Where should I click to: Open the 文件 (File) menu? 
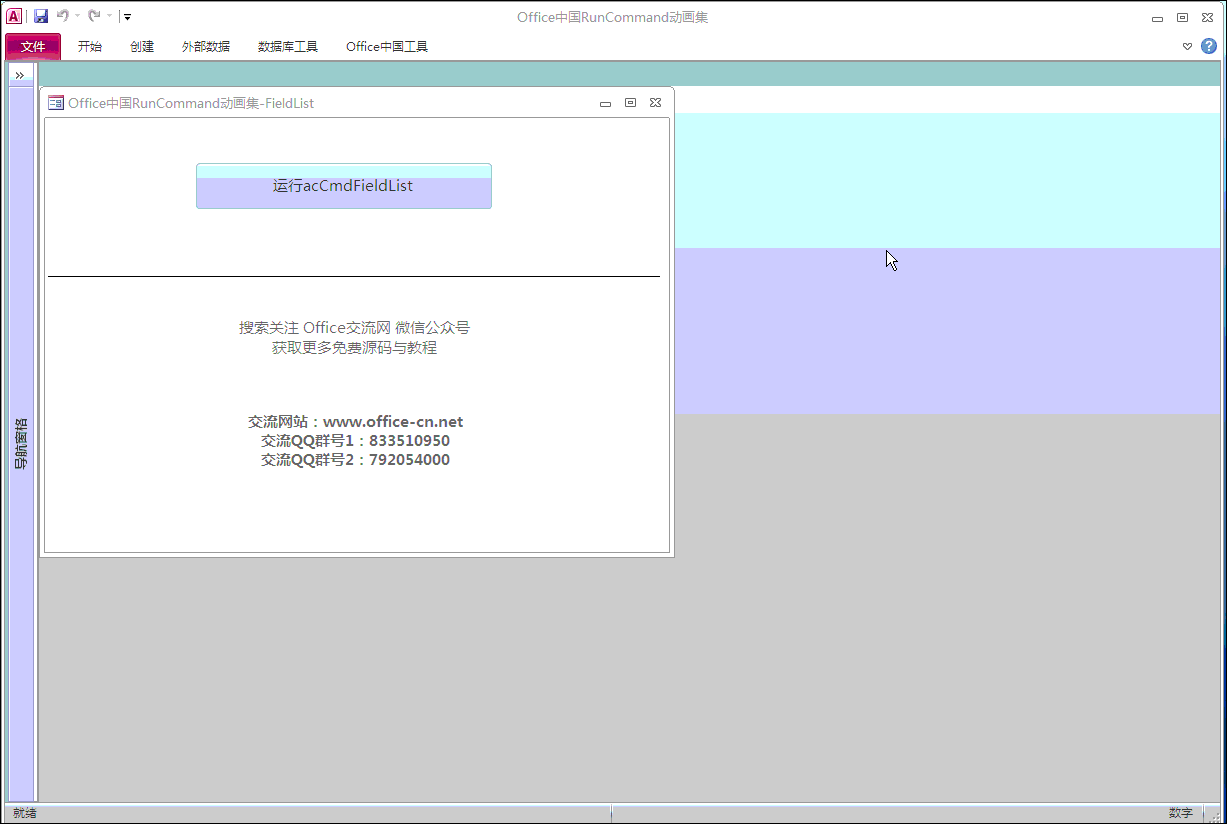(33, 46)
